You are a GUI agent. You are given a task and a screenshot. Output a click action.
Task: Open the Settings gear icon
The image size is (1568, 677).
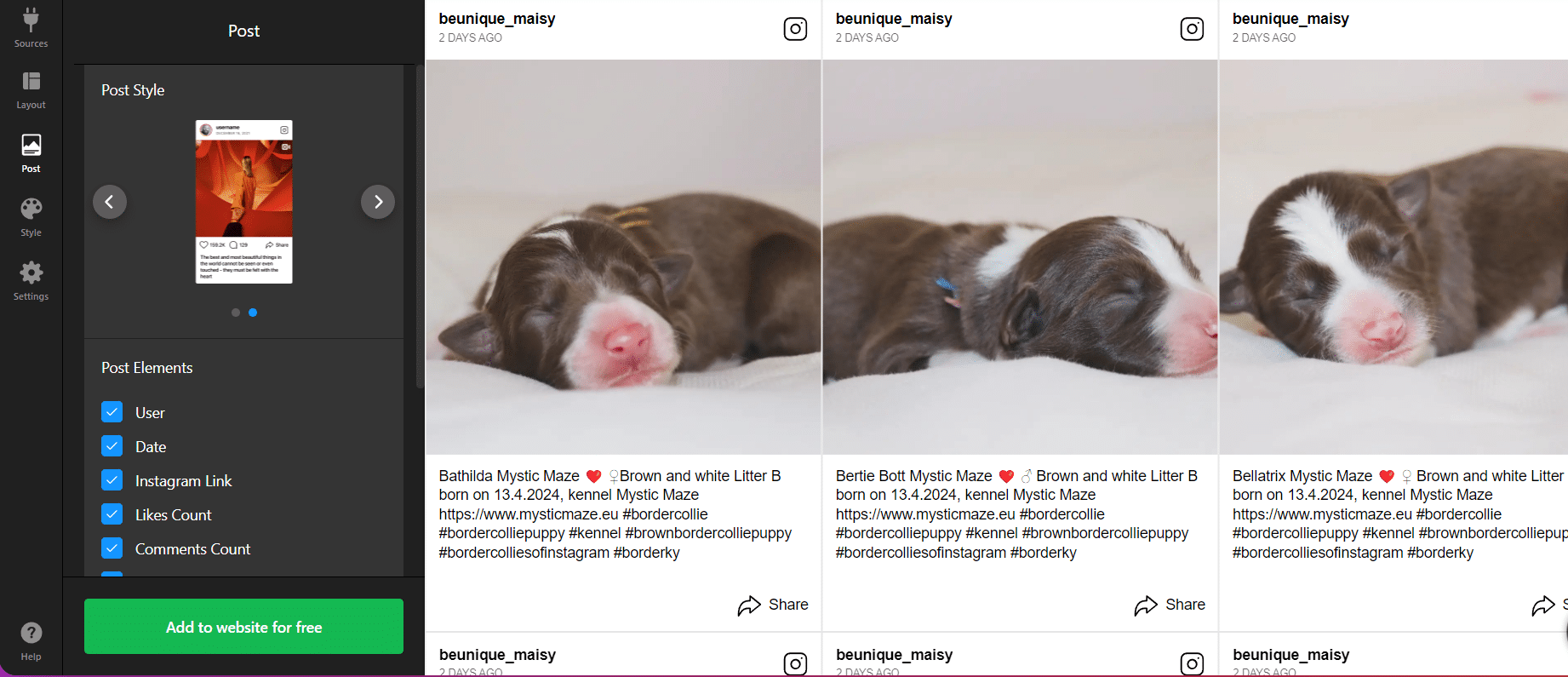click(x=31, y=273)
